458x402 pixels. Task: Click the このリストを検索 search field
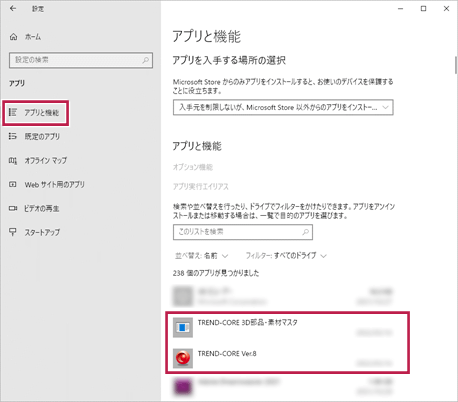coord(243,232)
